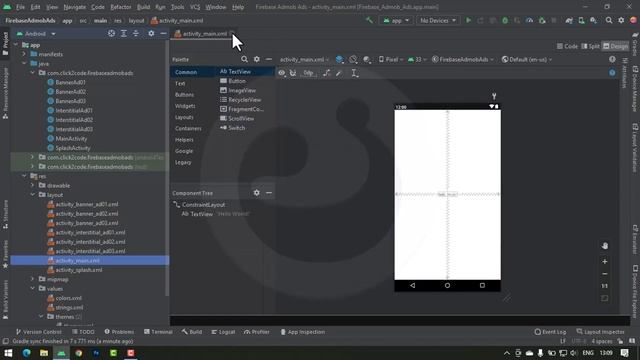
Task: Open Palette settings gear
Action: tap(256, 60)
